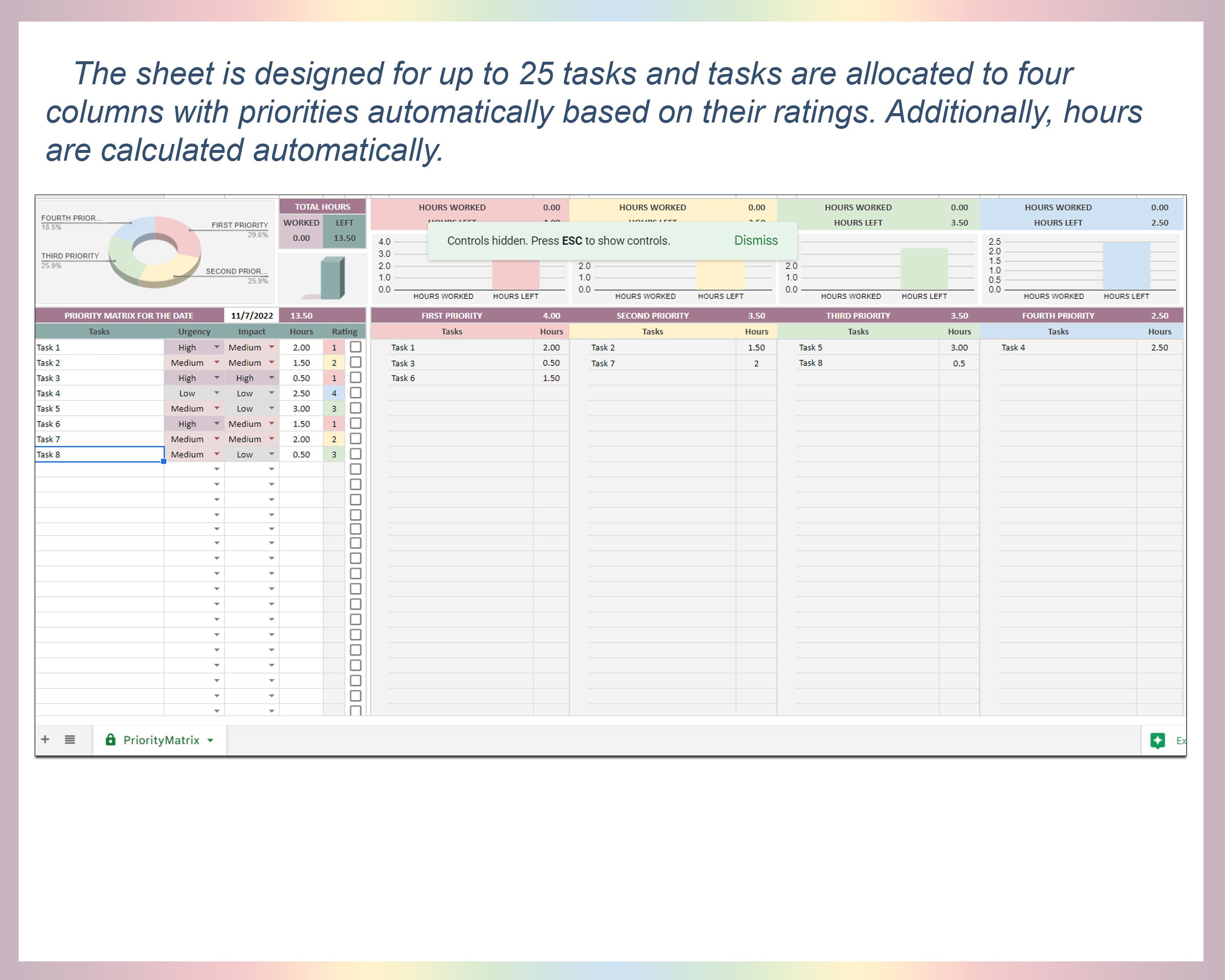Click the Task 6 entry in First Priority
The image size is (1225, 980).
coord(403,377)
